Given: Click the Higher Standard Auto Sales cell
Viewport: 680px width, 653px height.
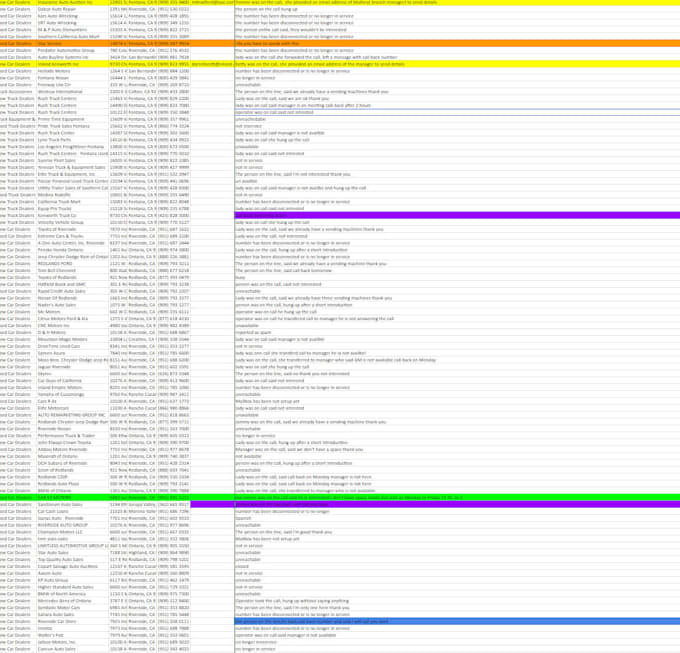Looking at the screenshot, I should coord(72,587).
